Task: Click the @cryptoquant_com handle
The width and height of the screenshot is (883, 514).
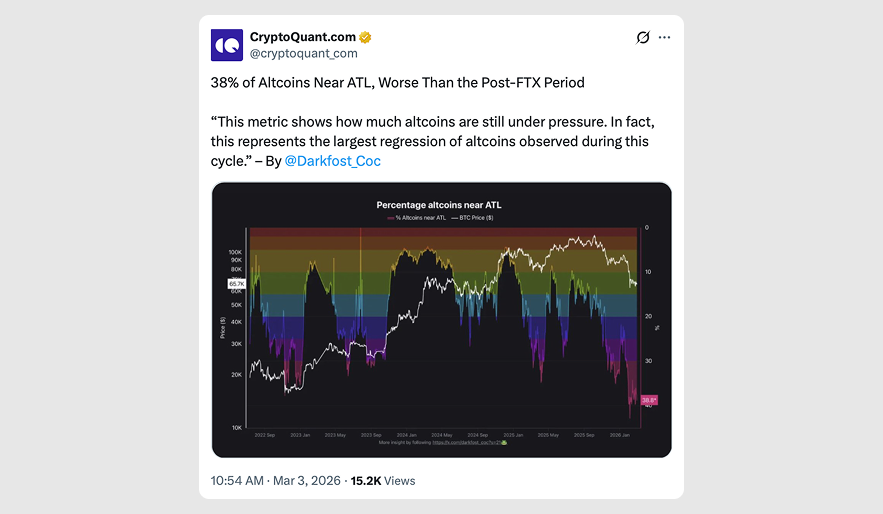Action: 303,54
